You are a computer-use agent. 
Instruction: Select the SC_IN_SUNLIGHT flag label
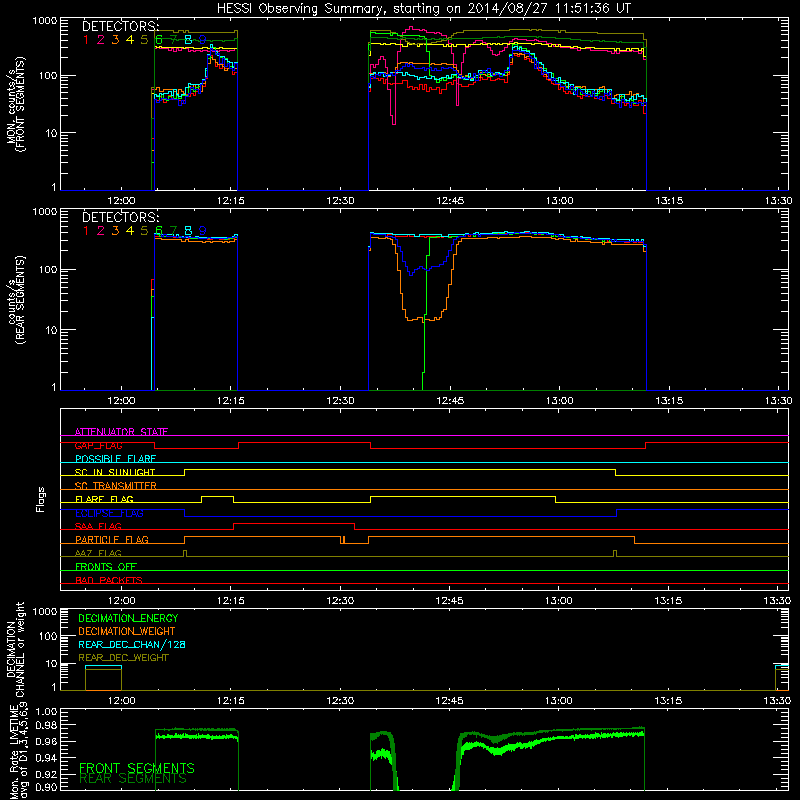[x=115, y=472]
